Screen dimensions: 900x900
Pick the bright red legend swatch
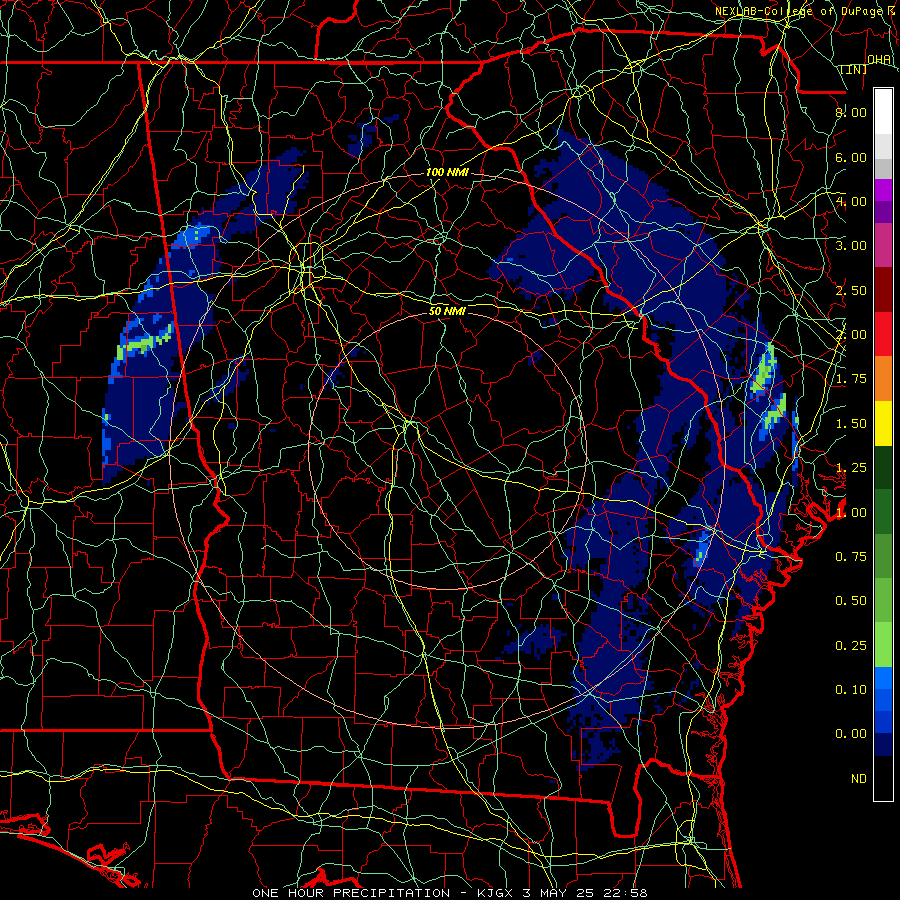tap(883, 335)
